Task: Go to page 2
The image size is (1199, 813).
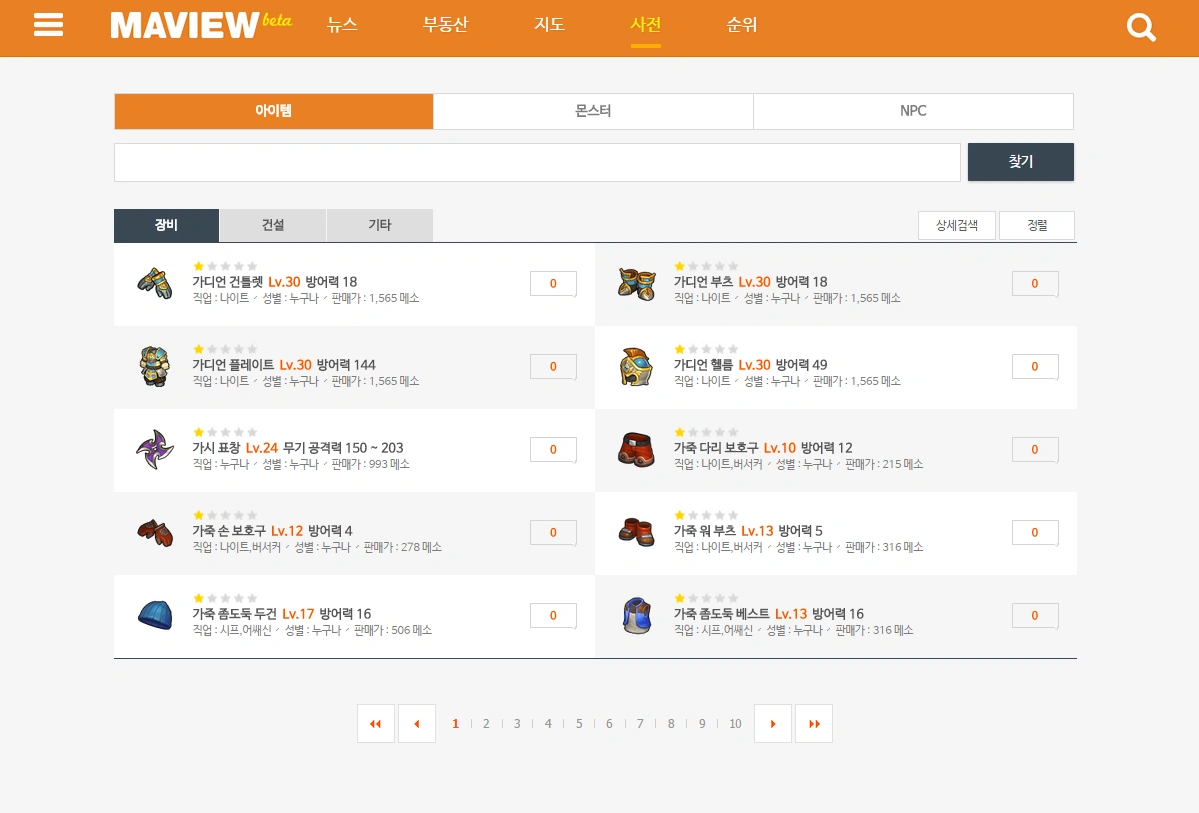Action: [486, 724]
